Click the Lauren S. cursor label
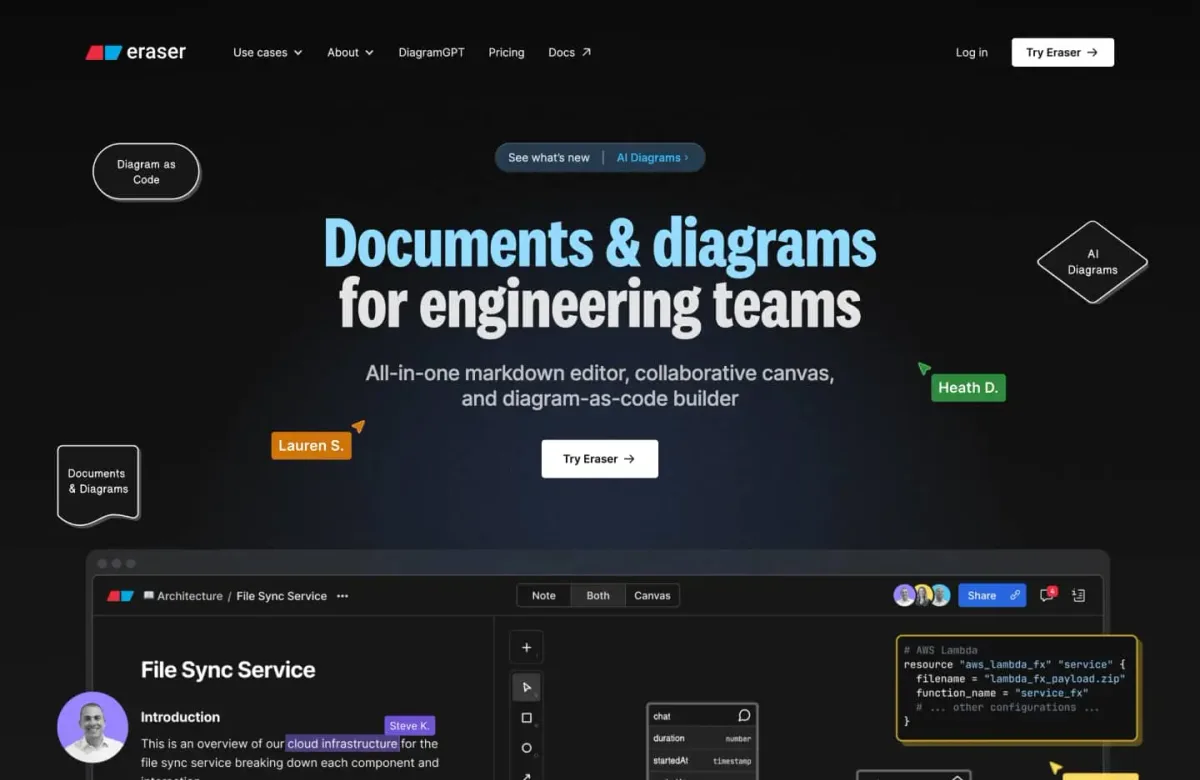The image size is (1200, 780). (x=311, y=446)
